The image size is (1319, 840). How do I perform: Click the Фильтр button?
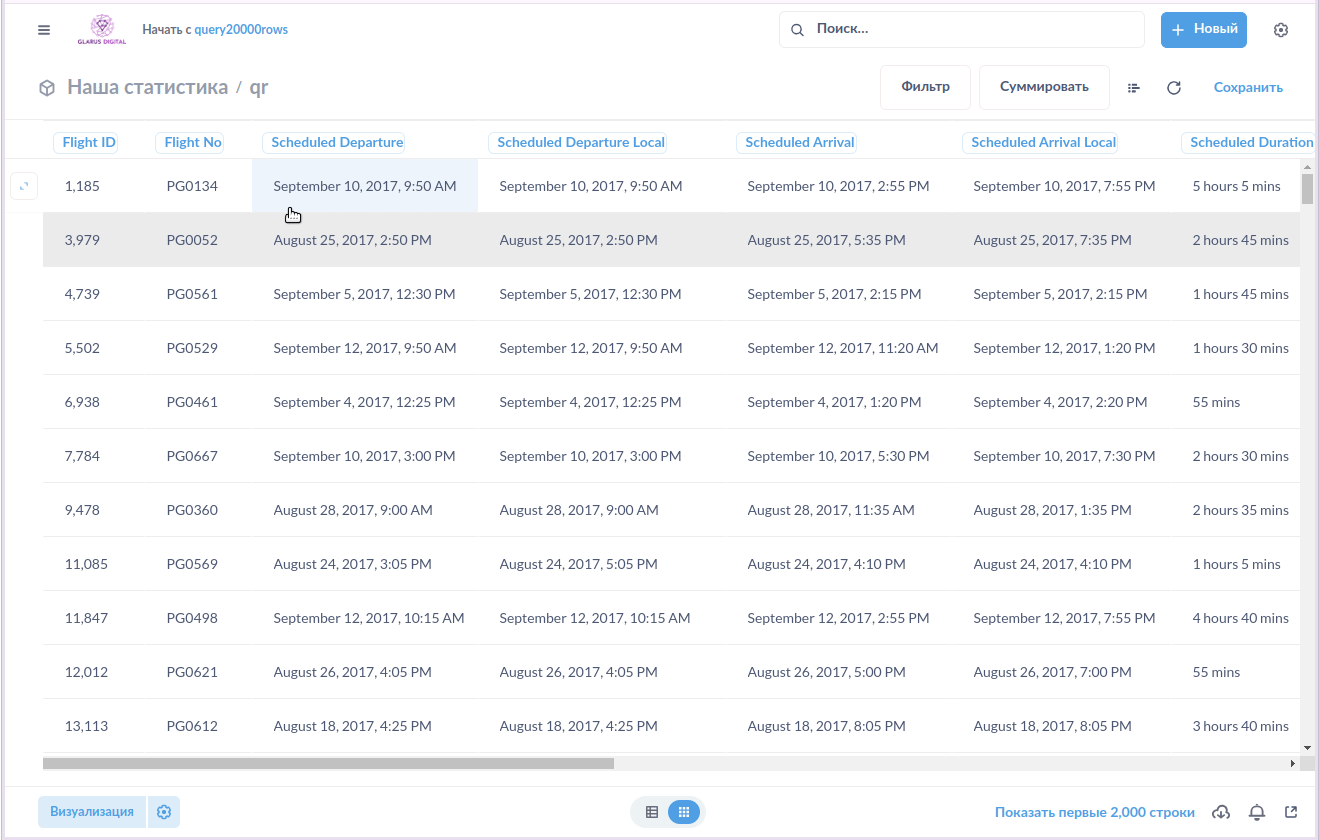click(925, 87)
